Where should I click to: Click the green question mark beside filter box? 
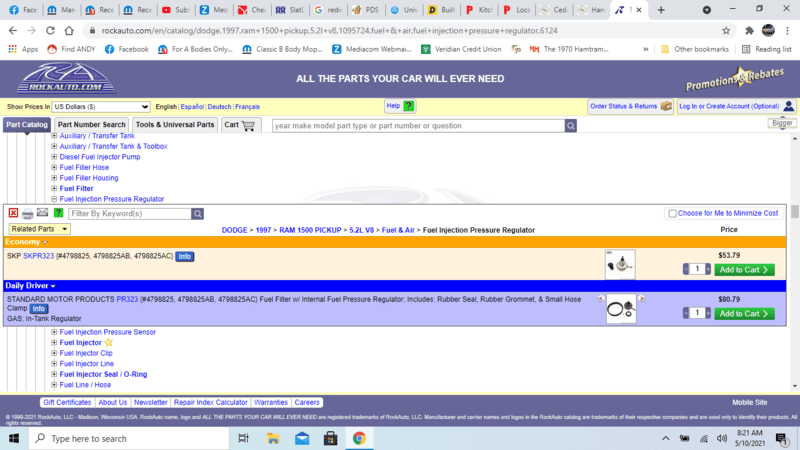coord(58,213)
